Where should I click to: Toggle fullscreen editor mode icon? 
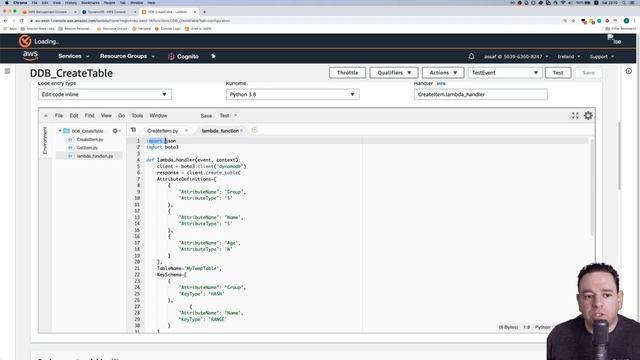click(x=575, y=116)
